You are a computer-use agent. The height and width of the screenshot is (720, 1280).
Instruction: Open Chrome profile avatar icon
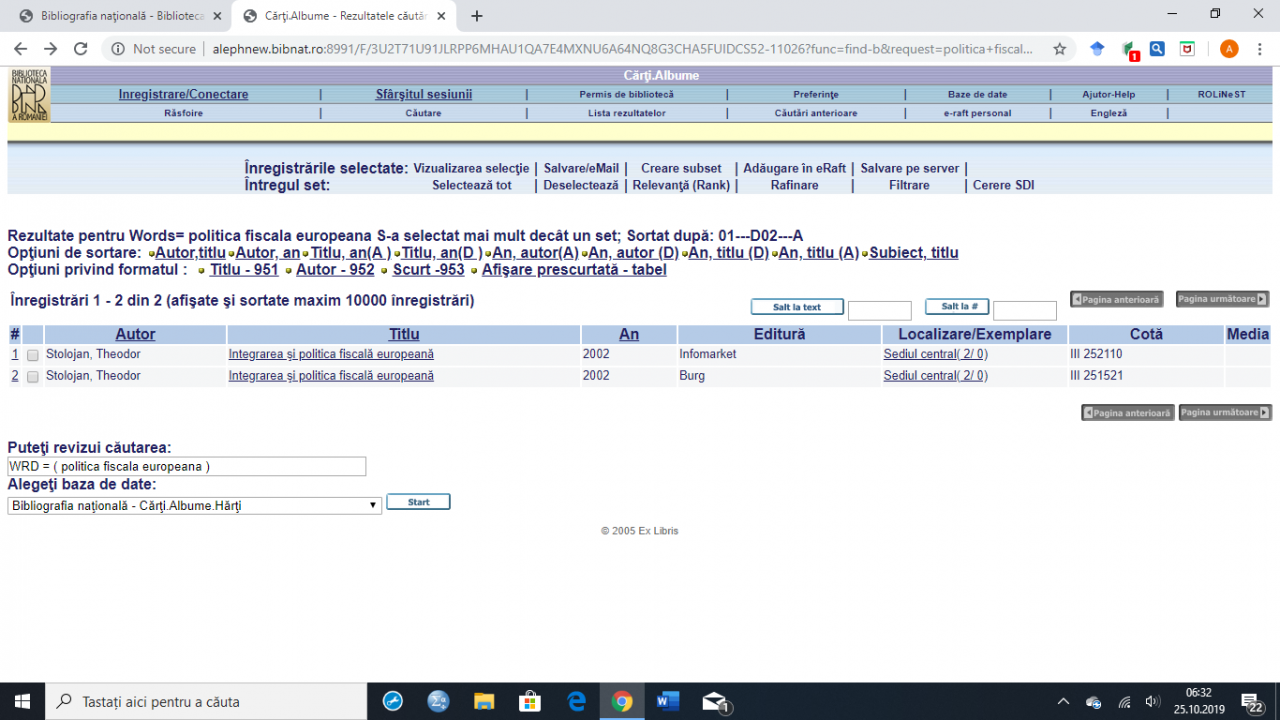pyautogui.click(x=1229, y=49)
